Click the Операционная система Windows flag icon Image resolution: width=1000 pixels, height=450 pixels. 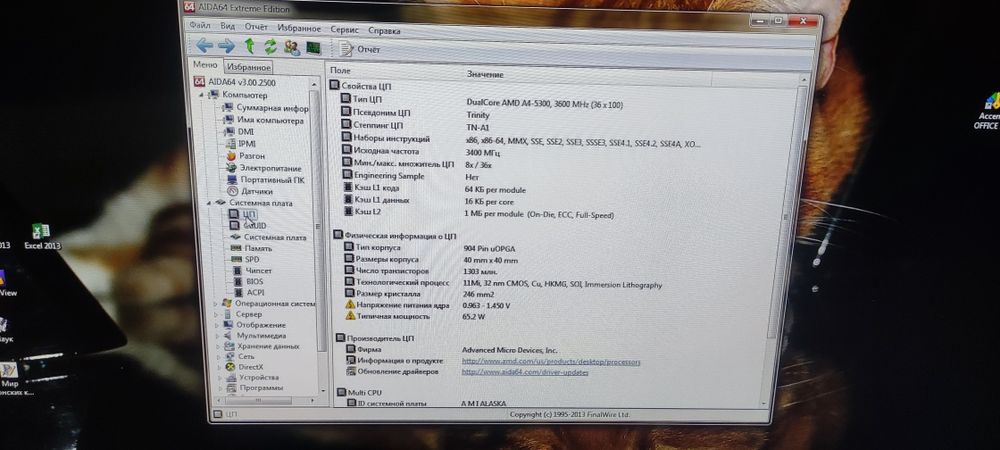227,303
